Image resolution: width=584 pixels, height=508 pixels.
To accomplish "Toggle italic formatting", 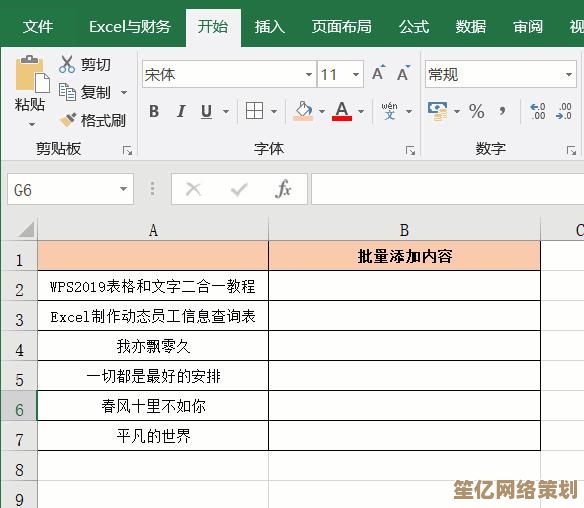I will [181, 111].
